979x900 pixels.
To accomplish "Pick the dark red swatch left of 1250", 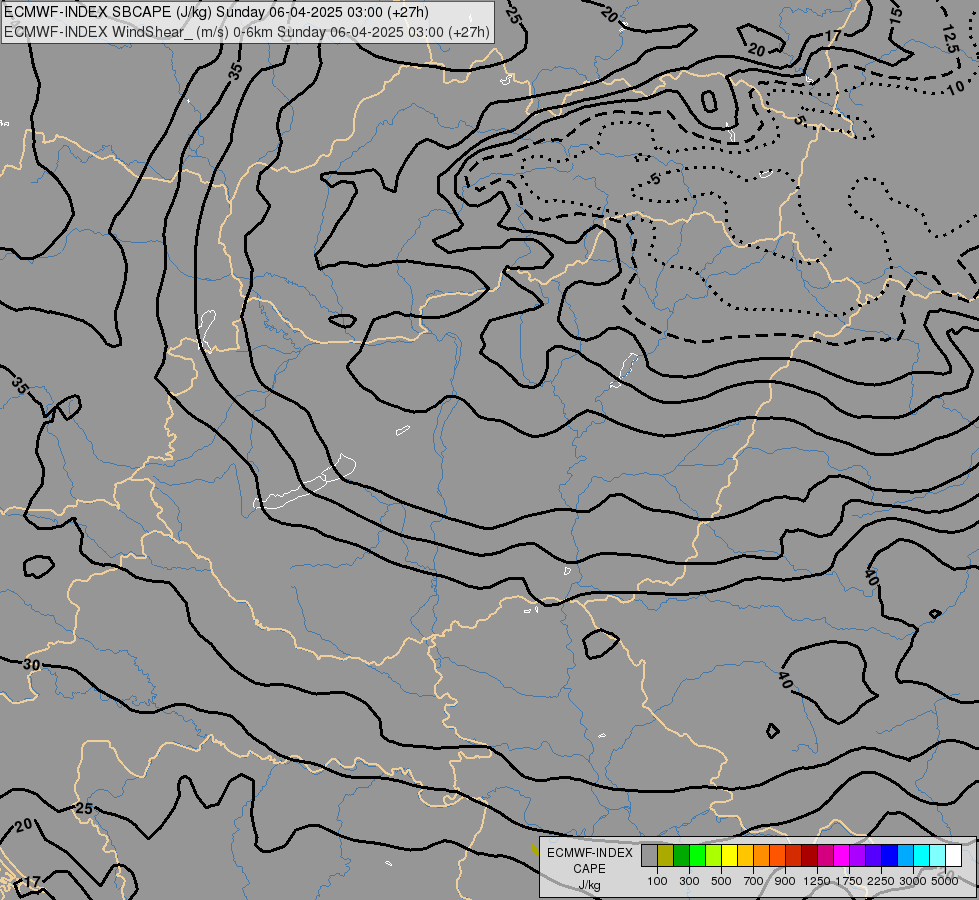I will [x=810, y=855].
